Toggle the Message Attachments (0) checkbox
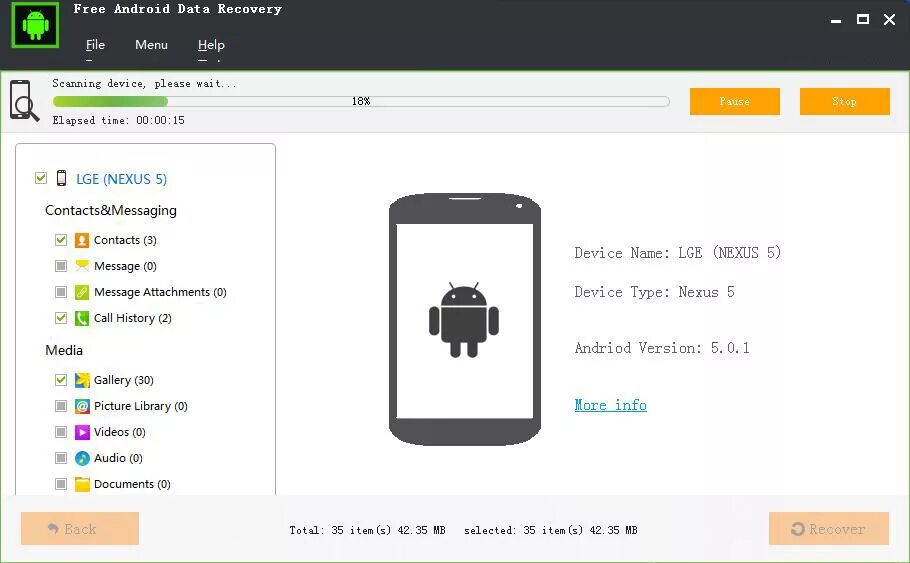This screenshot has height=563, width=910. 61,291
